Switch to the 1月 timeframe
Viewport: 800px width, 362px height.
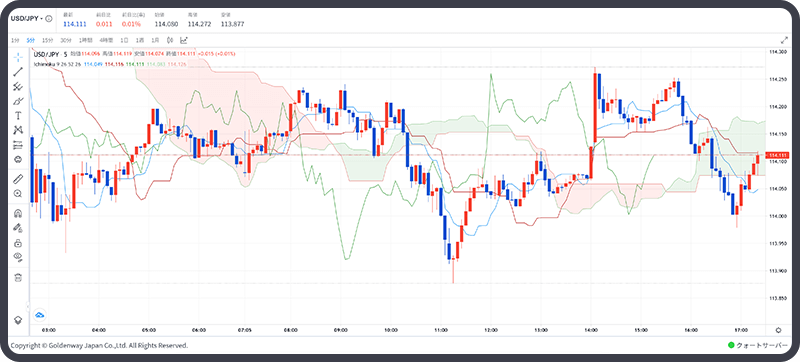point(156,40)
